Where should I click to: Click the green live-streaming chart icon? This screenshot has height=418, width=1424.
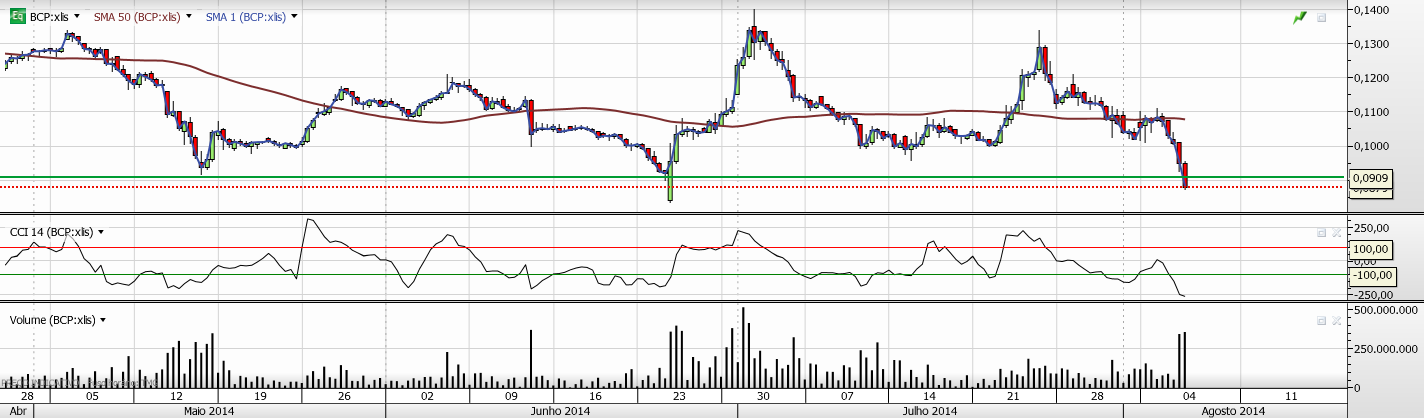point(1299,17)
